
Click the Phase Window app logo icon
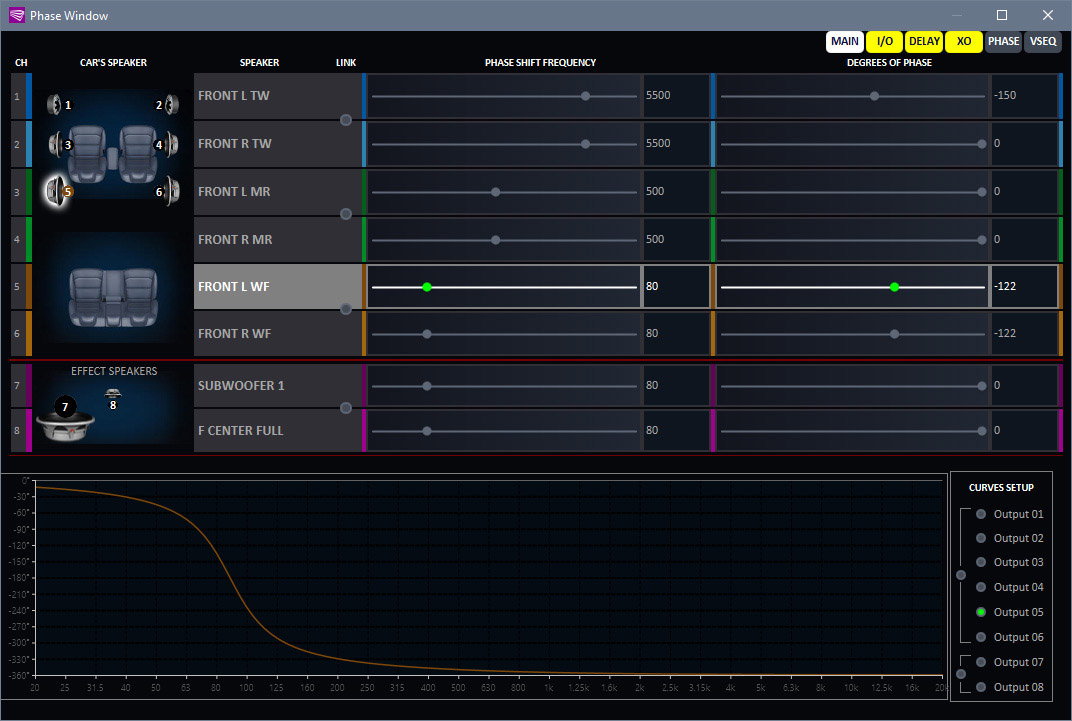pyautogui.click(x=16, y=15)
